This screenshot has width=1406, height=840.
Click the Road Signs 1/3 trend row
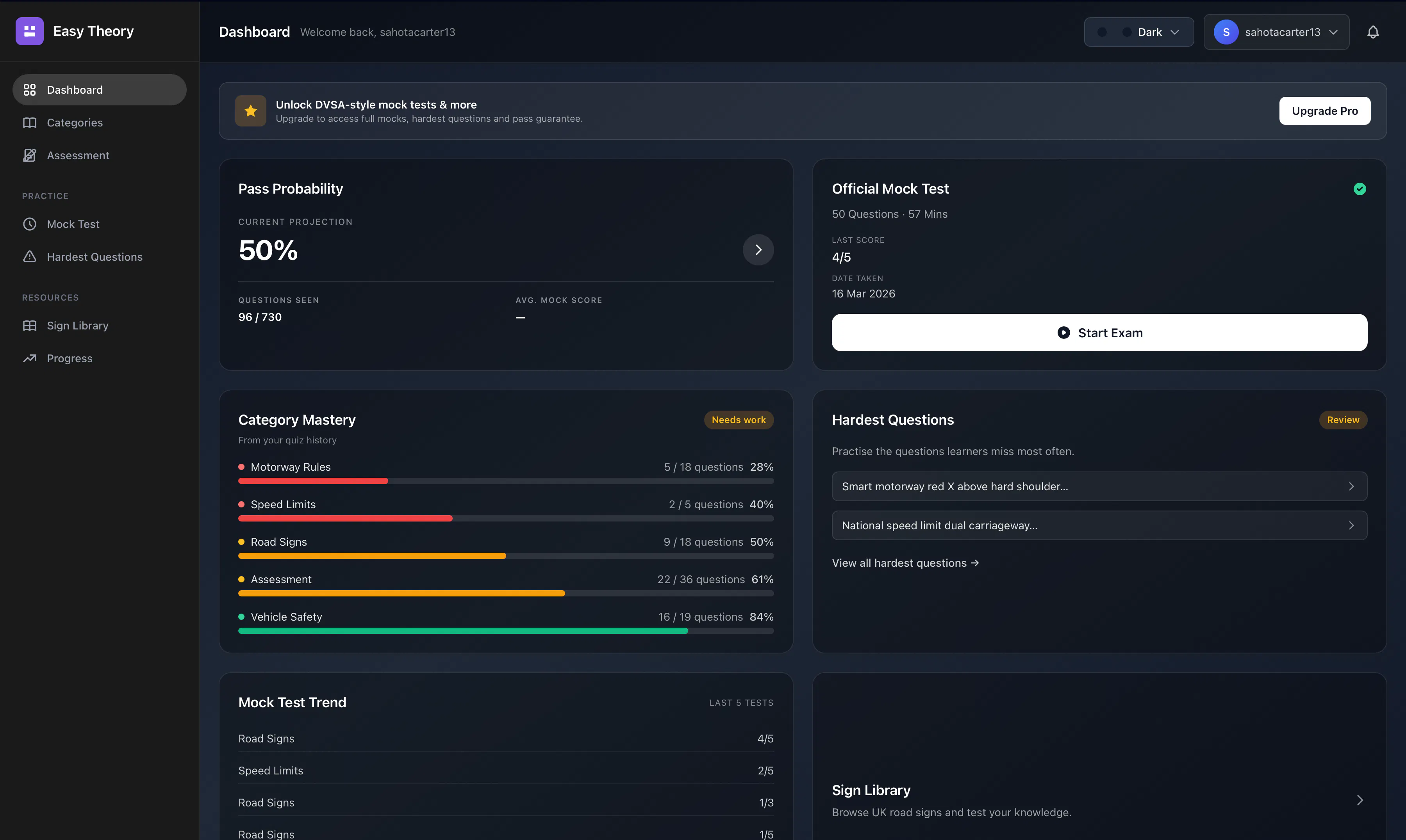506,803
